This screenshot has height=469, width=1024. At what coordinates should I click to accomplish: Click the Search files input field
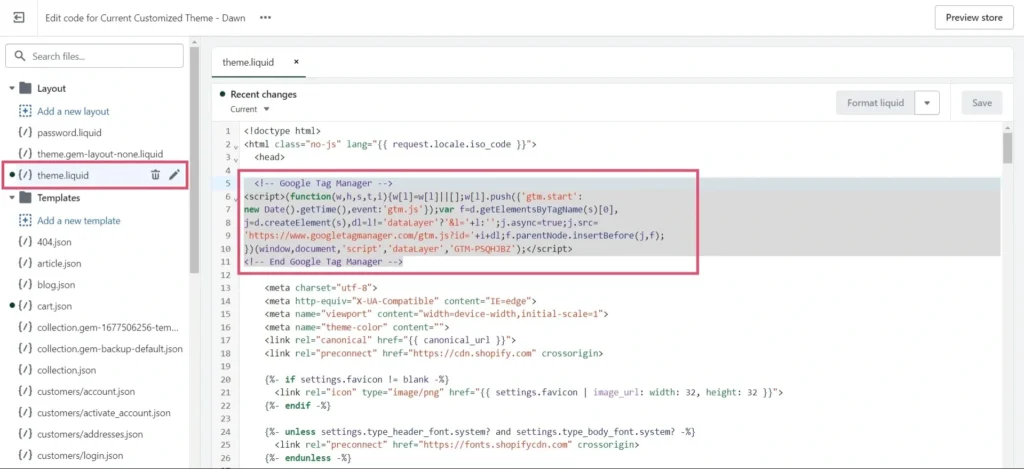click(x=95, y=56)
